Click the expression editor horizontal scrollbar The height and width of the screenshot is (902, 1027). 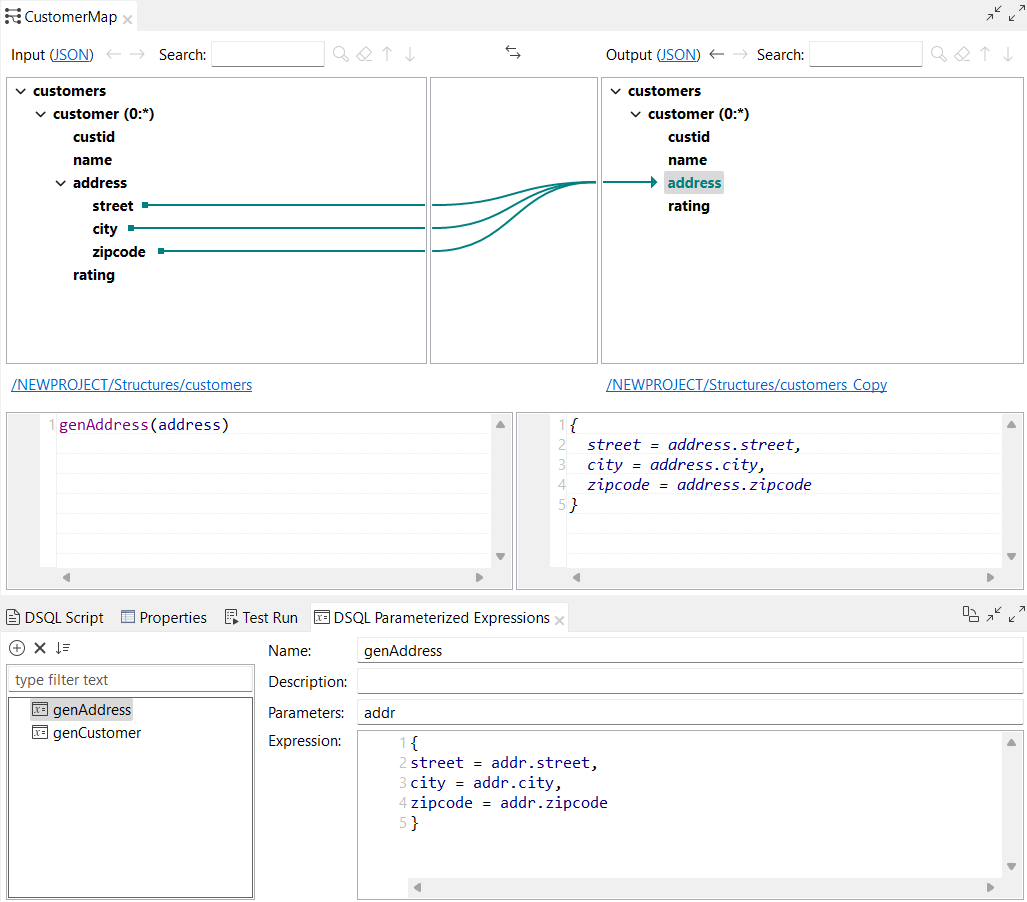pyautogui.click(x=700, y=886)
